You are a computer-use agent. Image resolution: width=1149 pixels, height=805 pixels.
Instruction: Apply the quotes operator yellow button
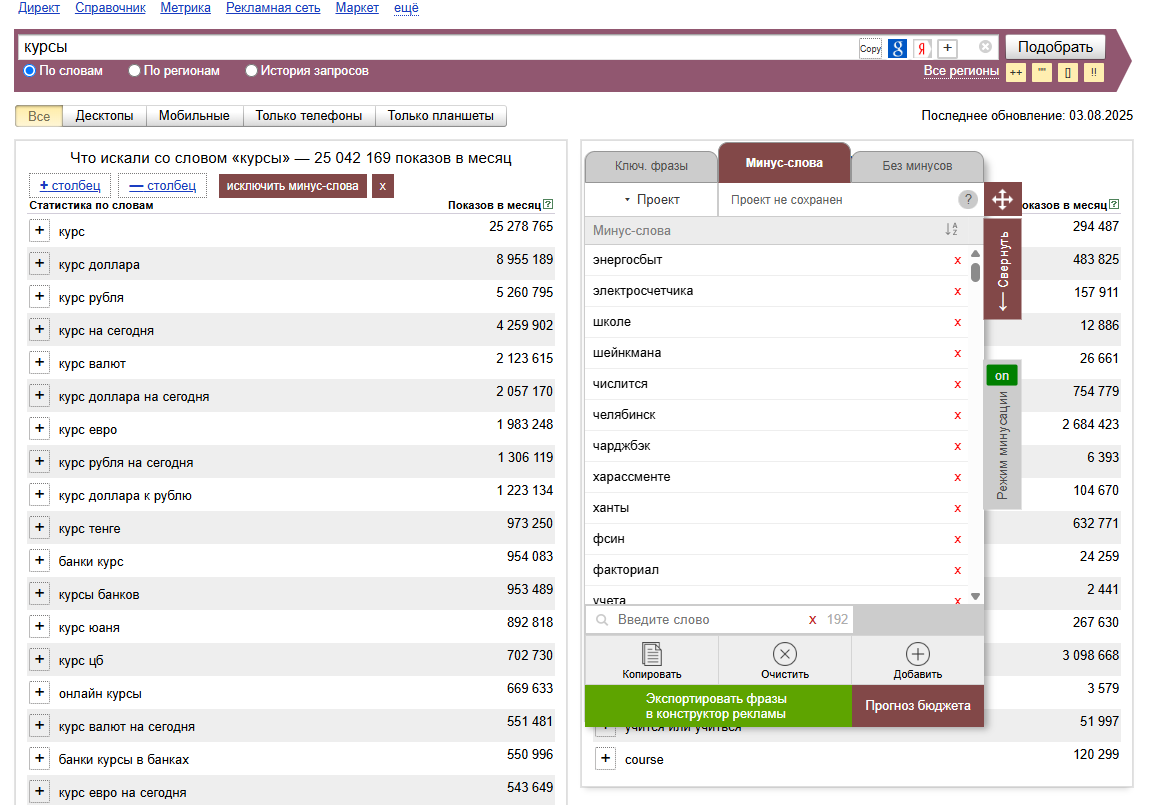pos(1041,73)
